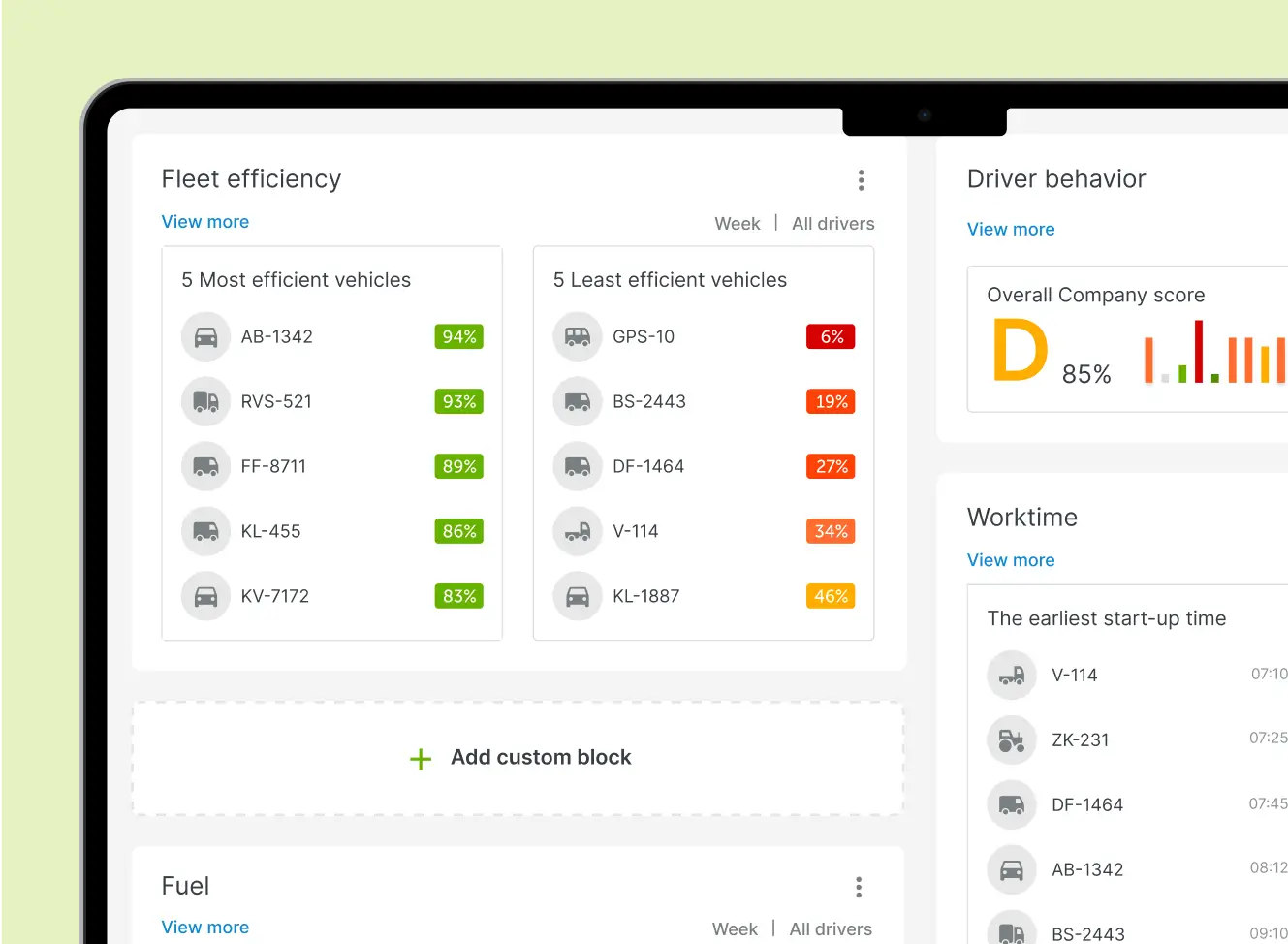Select KL-1887 vehicle name

tap(646, 597)
